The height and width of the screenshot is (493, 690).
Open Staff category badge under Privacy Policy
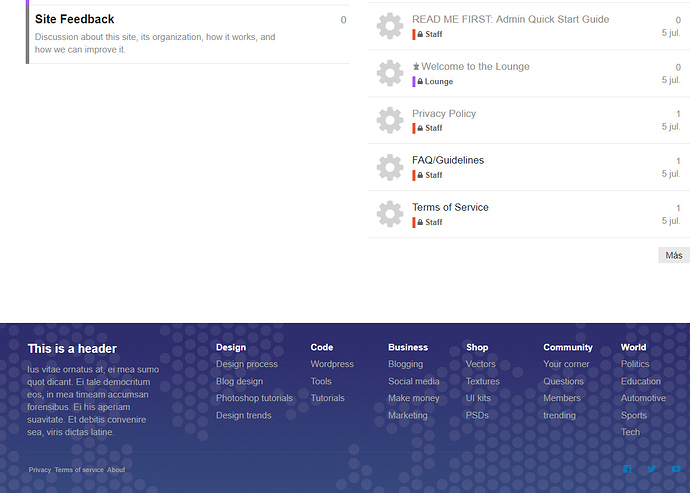click(427, 128)
